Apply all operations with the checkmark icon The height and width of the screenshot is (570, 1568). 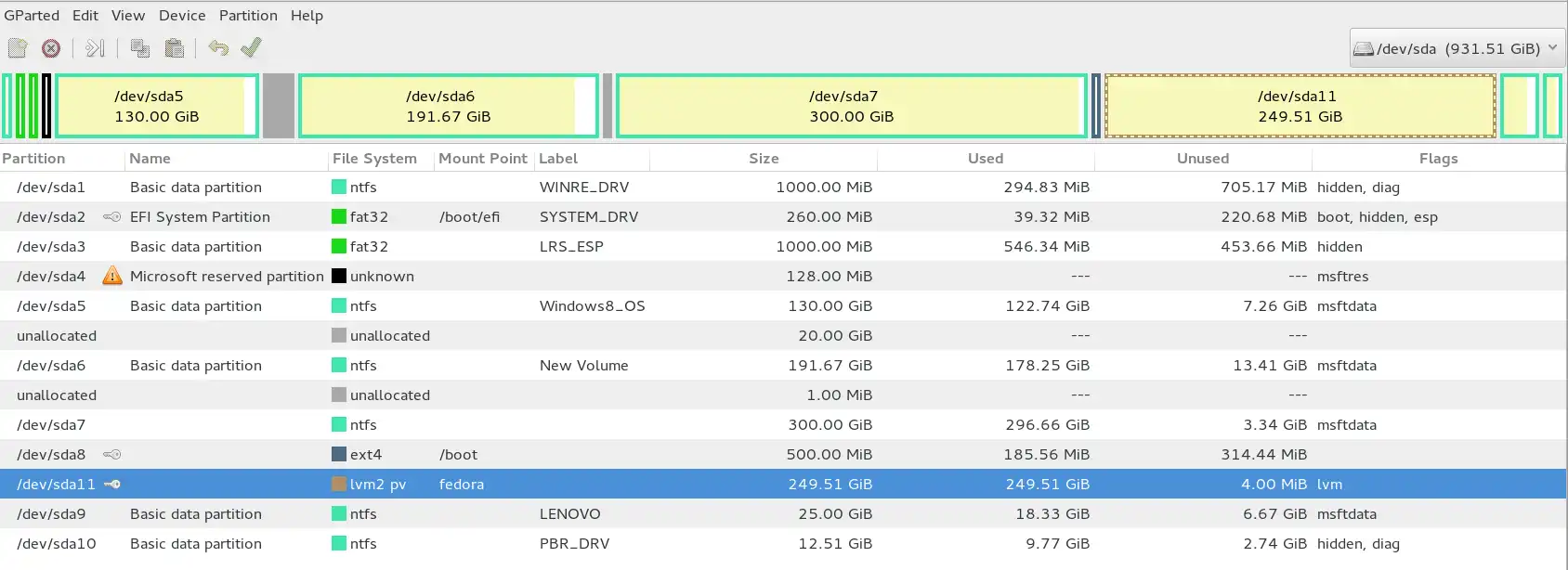point(251,47)
